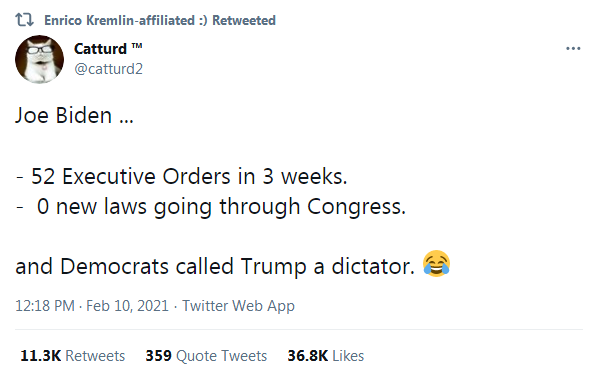The width and height of the screenshot is (598, 380).
Task: Click the '52 Executive Orders' line
Action: click(x=182, y=176)
